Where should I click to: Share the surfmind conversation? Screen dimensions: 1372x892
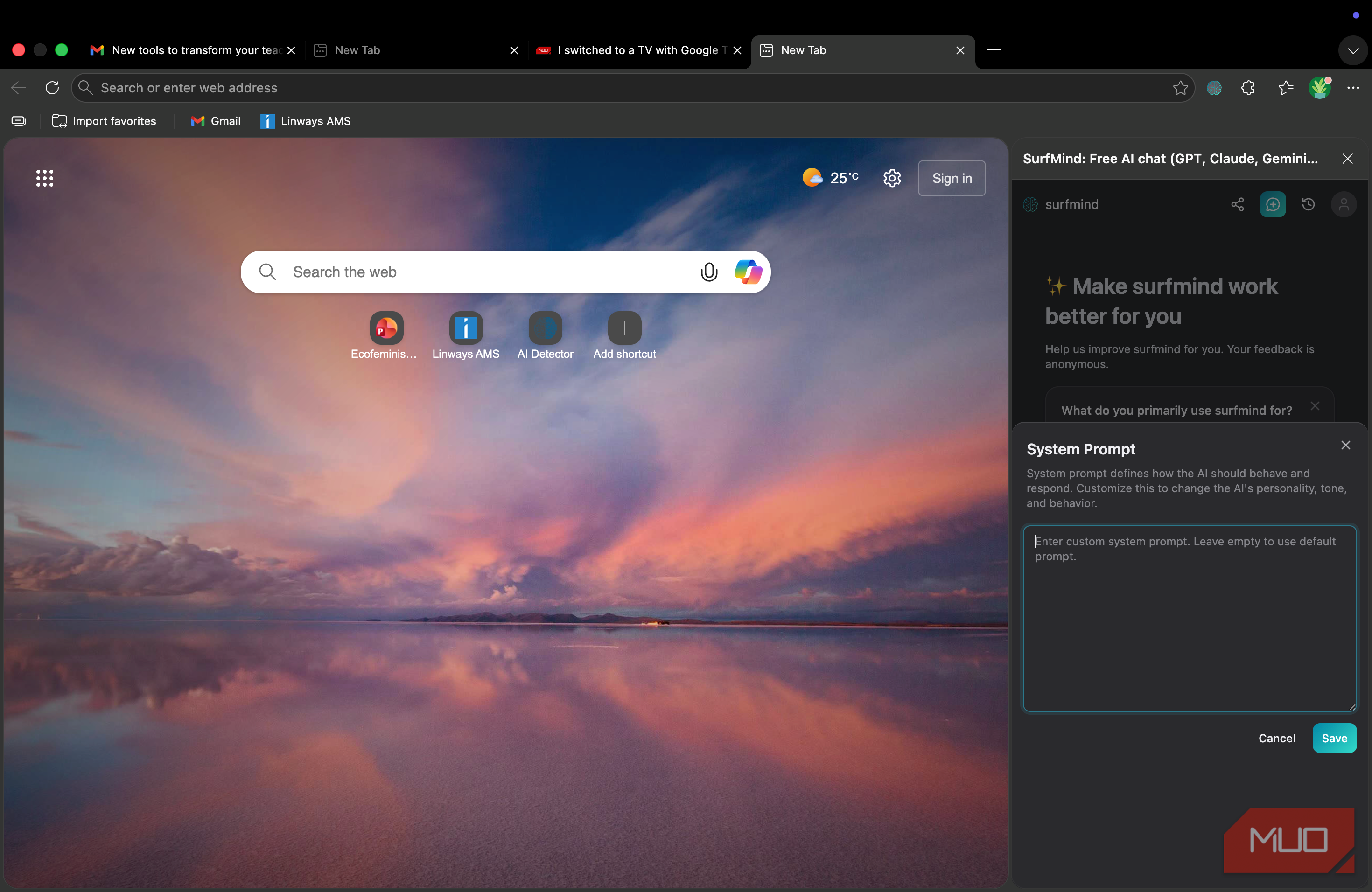pos(1237,204)
